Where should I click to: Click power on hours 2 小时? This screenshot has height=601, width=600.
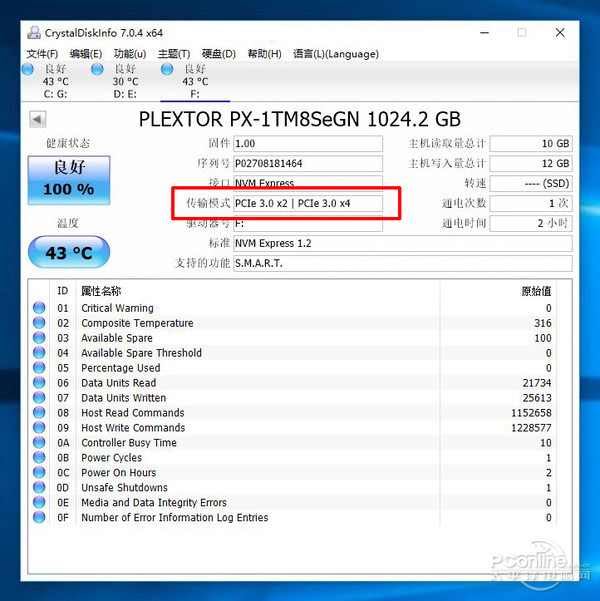click(531, 223)
